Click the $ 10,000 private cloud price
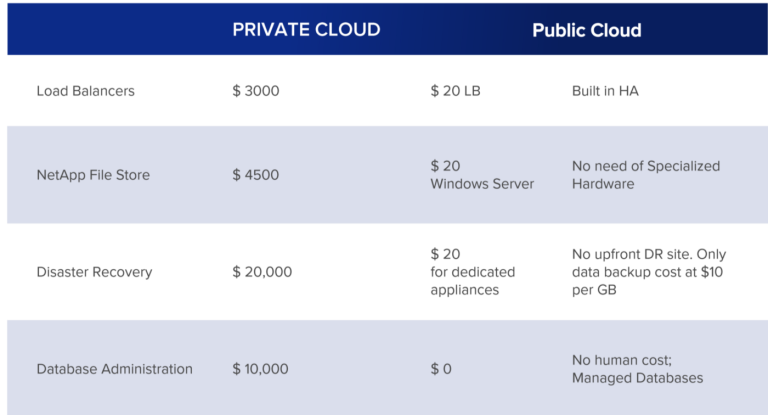This screenshot has height=415, width=768. click(260, 369)
